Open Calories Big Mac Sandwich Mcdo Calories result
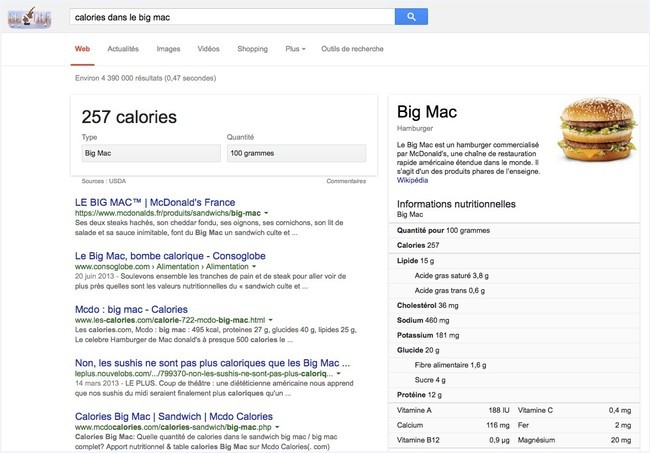This screenshot has width=650, height=453. click(x=174, y=416)
